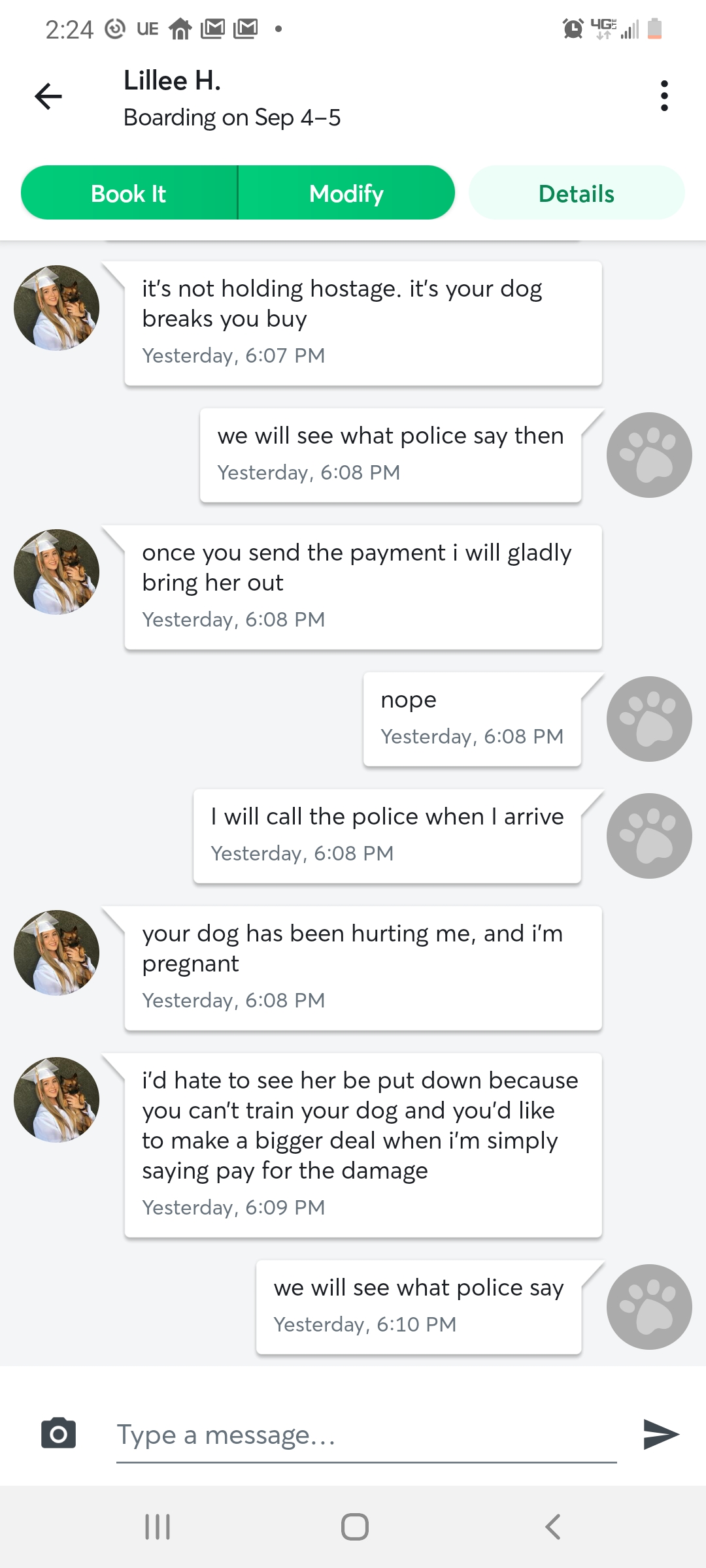Open the three-dot overflow menu

click(664, 97)
